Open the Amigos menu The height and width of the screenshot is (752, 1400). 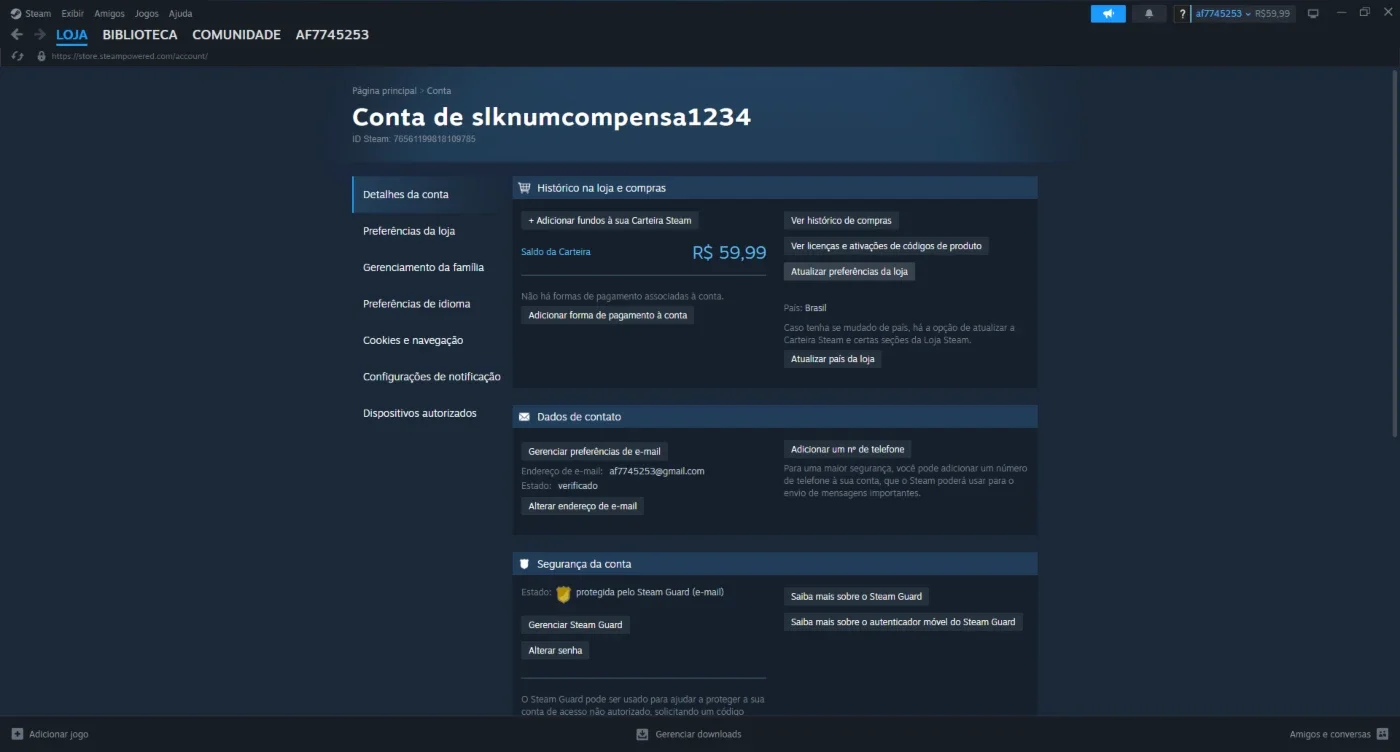(x=109, y=14)
